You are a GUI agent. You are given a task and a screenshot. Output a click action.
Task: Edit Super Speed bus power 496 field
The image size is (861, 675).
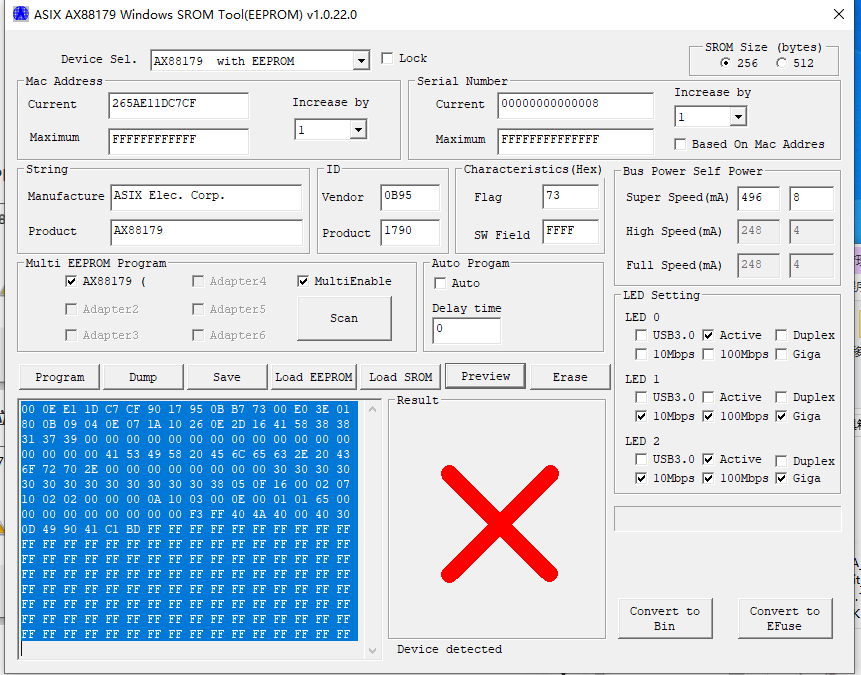click(x=758, y=198)
